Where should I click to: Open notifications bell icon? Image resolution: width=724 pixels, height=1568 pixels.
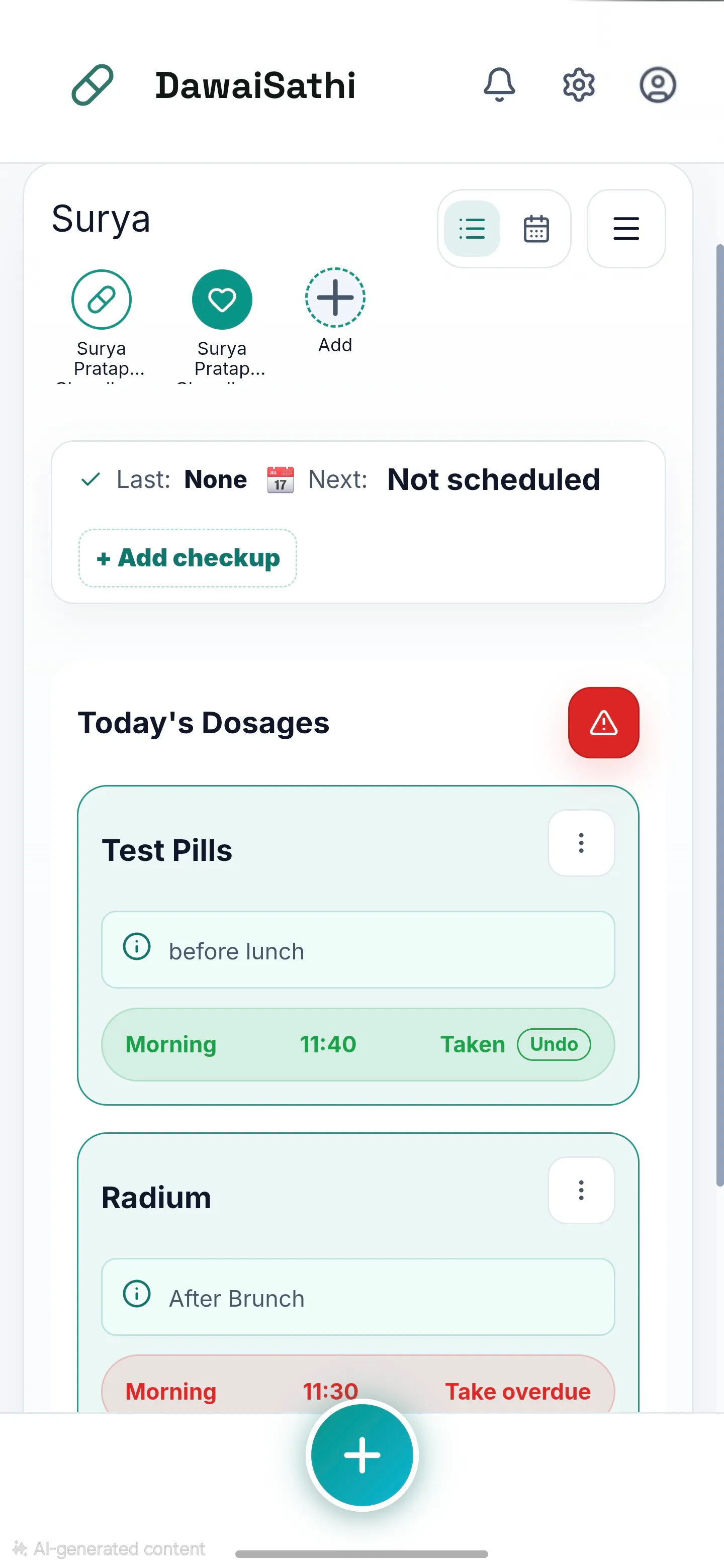[499, 84]
